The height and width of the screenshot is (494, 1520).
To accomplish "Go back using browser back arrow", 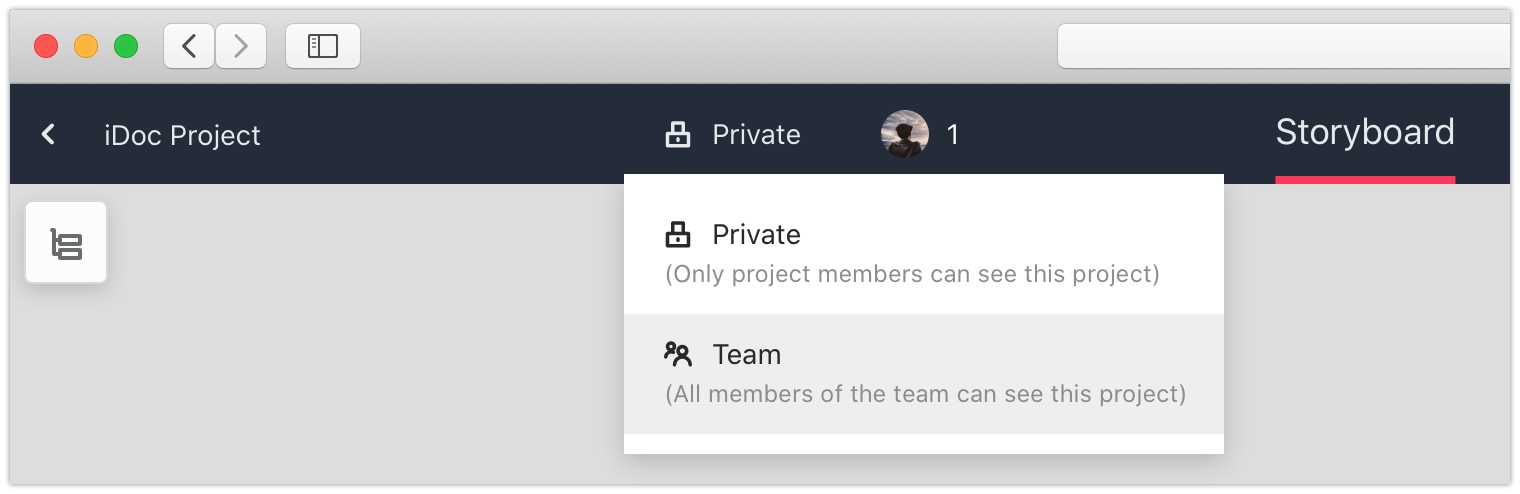I will (x=189, y=46).
